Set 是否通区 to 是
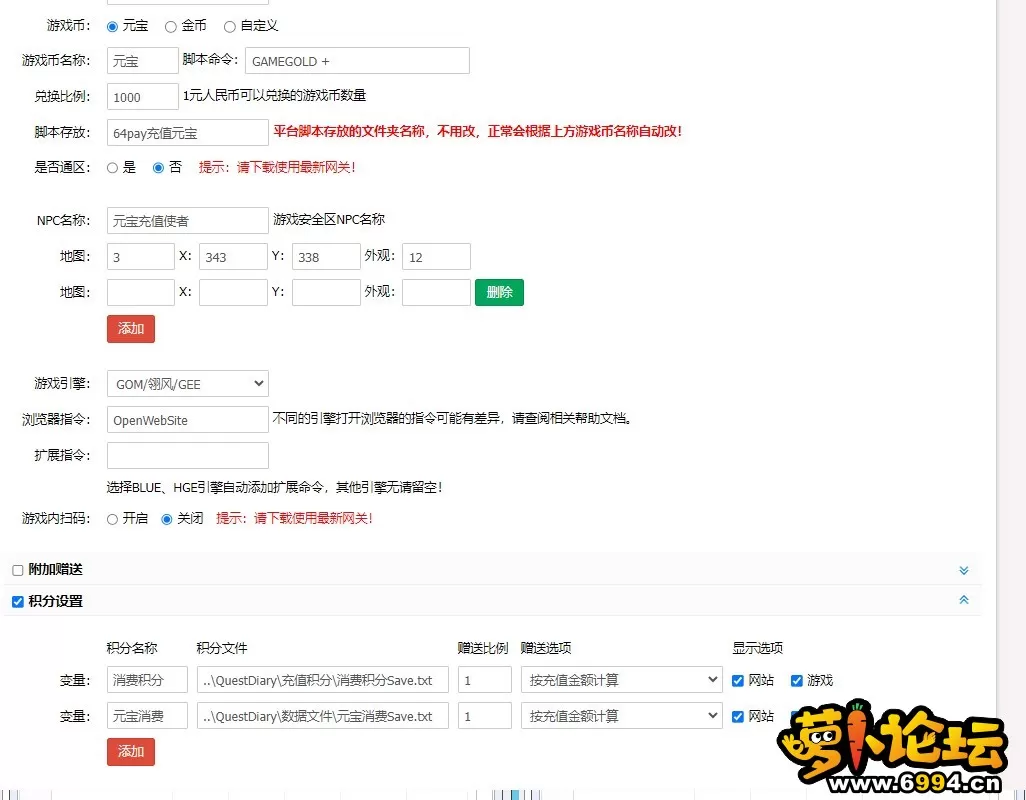The width and height of the screenshot is (1026, 800). point(113,168)
